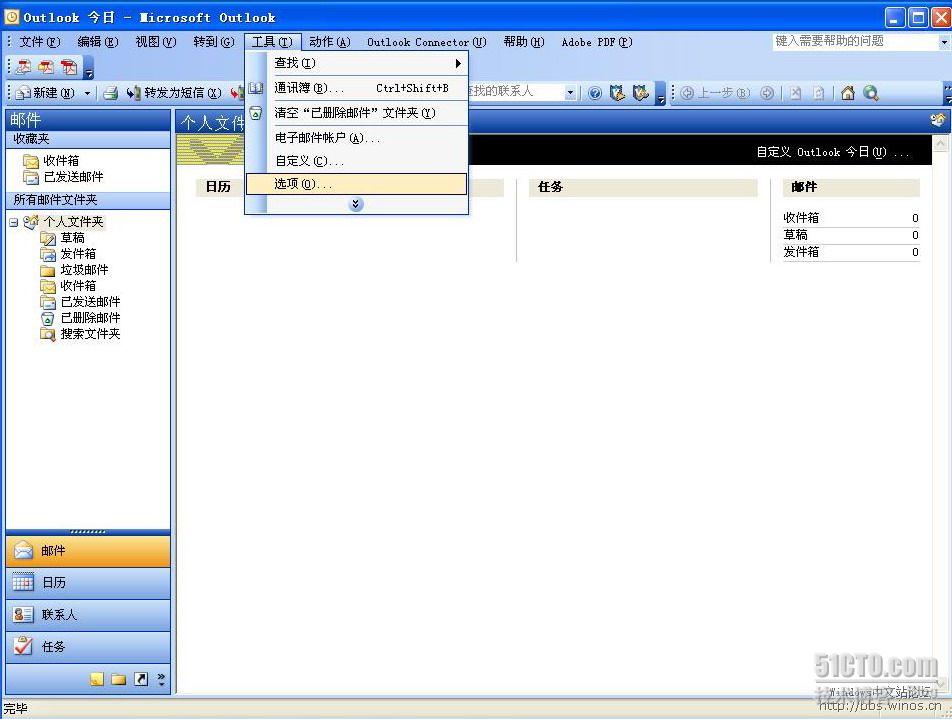Open the 视图(V) menu
The image size is (952, 719).
[155, 42]
